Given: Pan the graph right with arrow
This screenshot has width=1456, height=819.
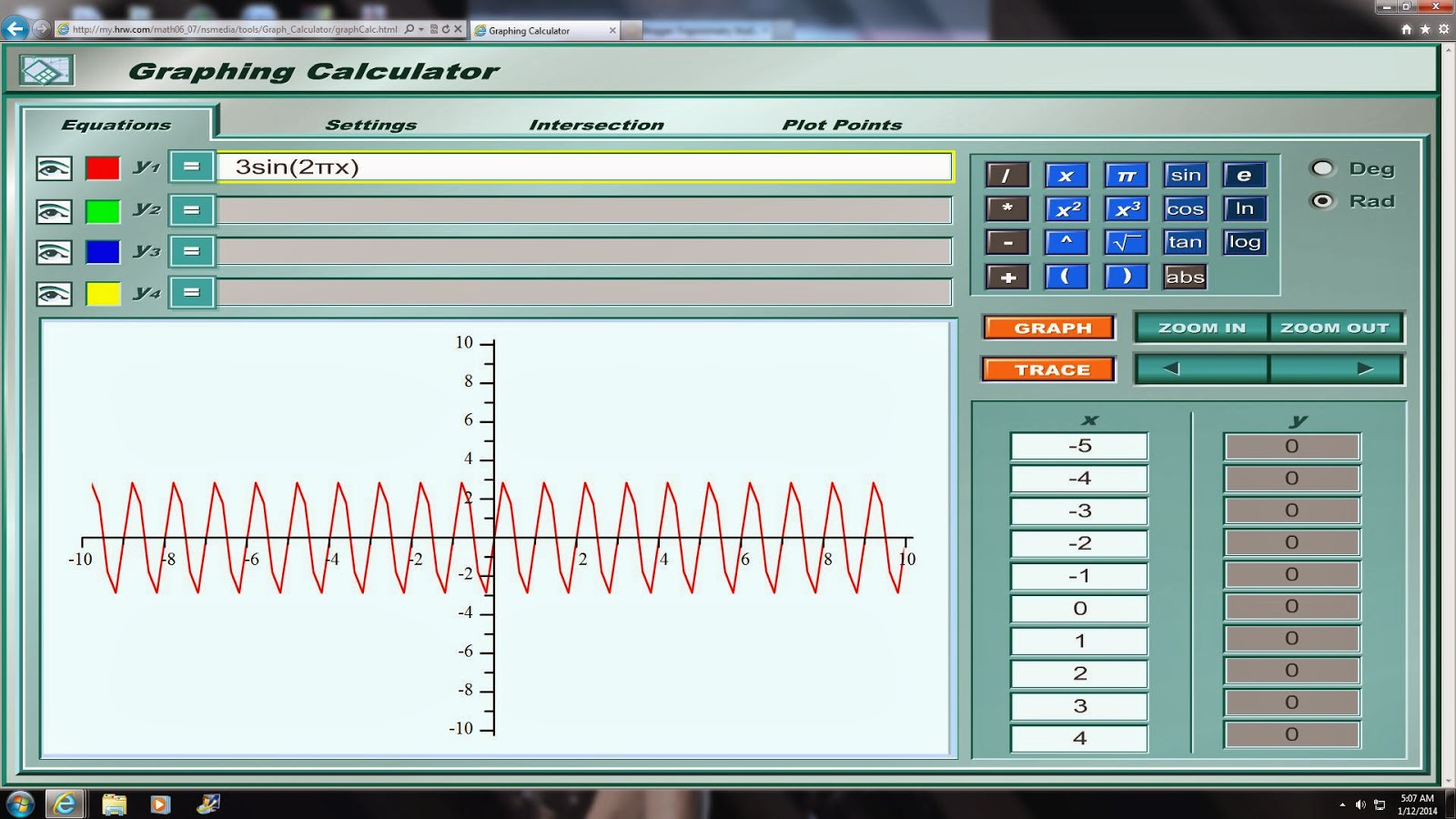Looking at the screenshot, I should tap(1336, 369).
